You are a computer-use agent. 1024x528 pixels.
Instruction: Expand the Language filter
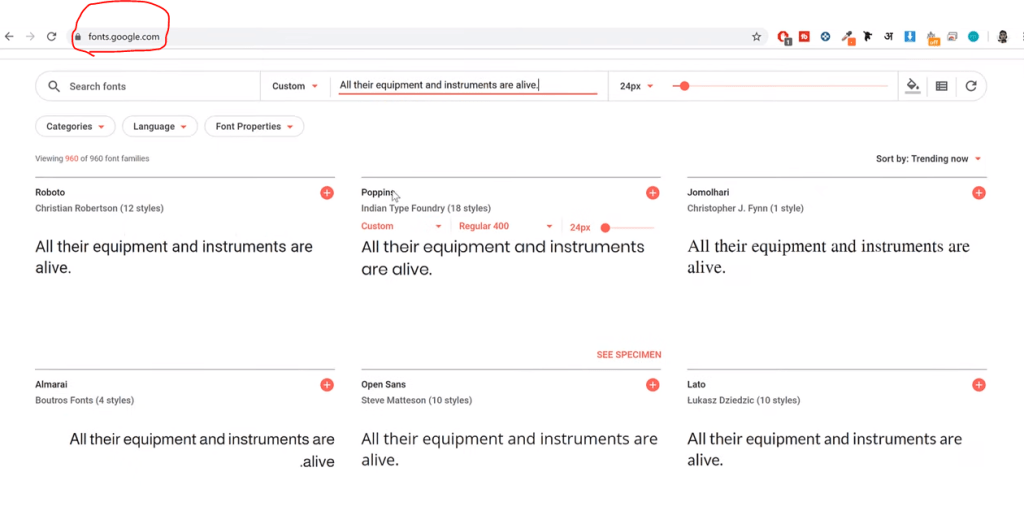tap(160, 127)
